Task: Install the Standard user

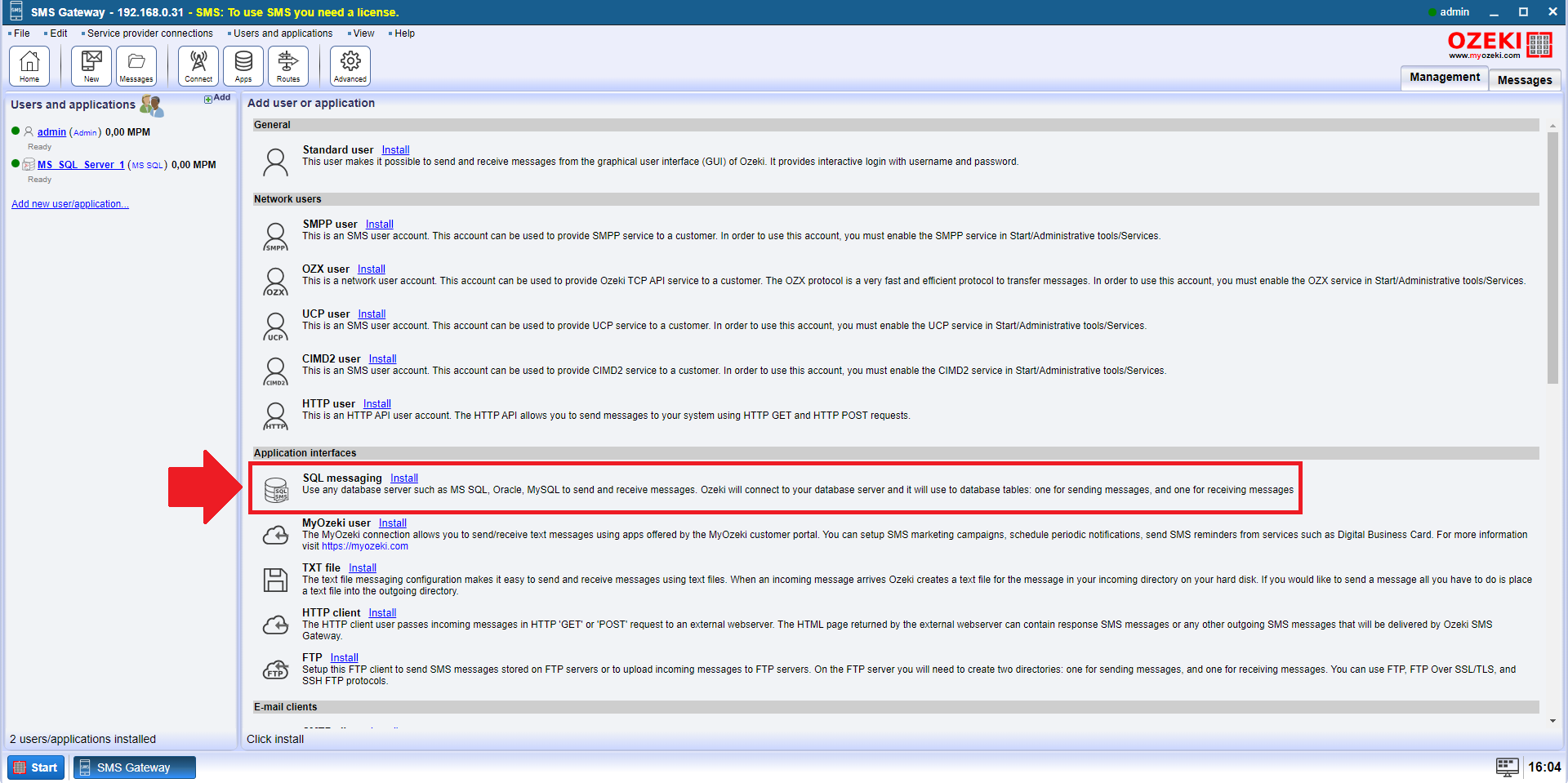Action: 395,150
